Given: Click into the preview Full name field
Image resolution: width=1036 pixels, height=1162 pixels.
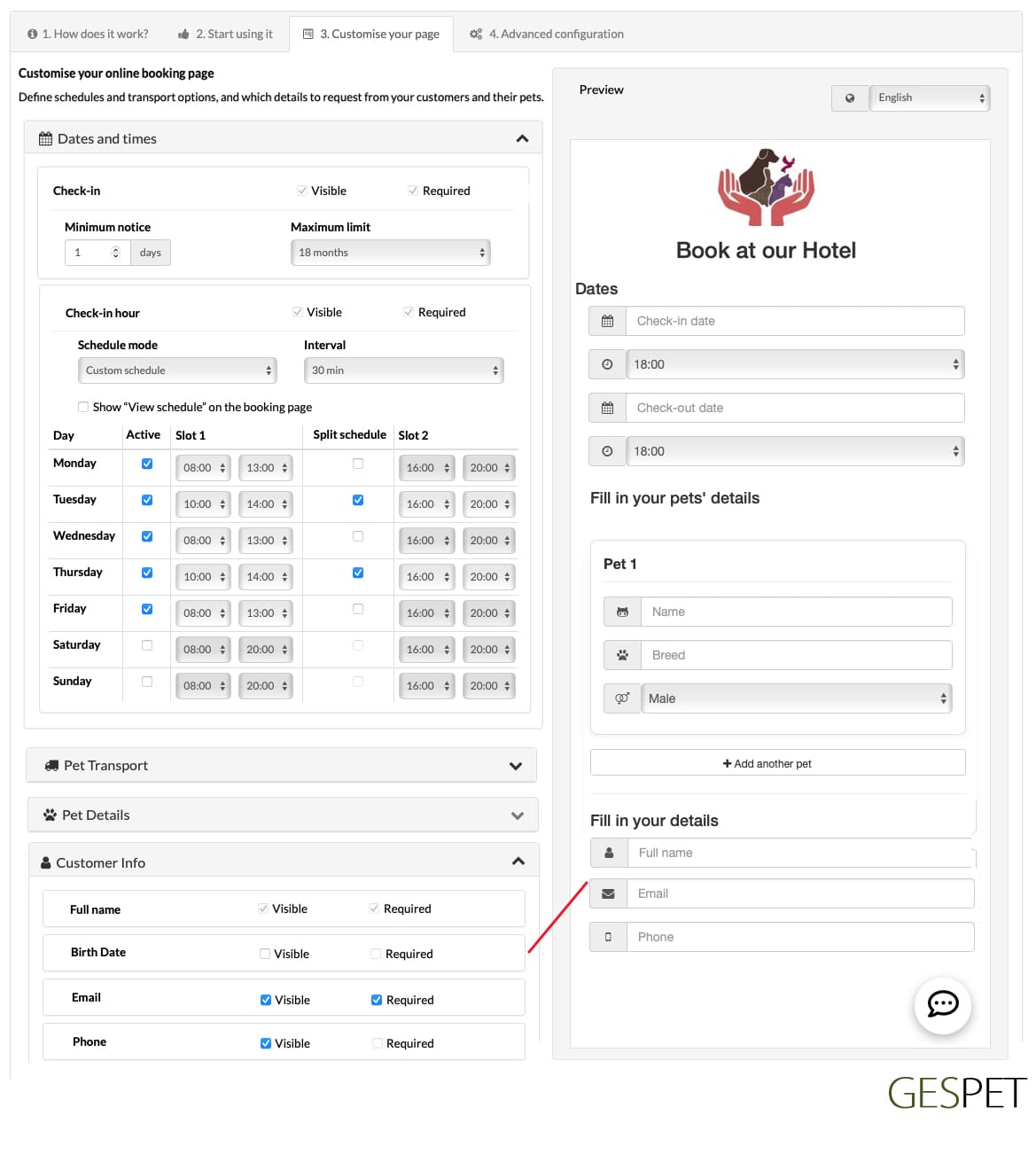Looking at the screenshot, I should [x=800, y=853].
